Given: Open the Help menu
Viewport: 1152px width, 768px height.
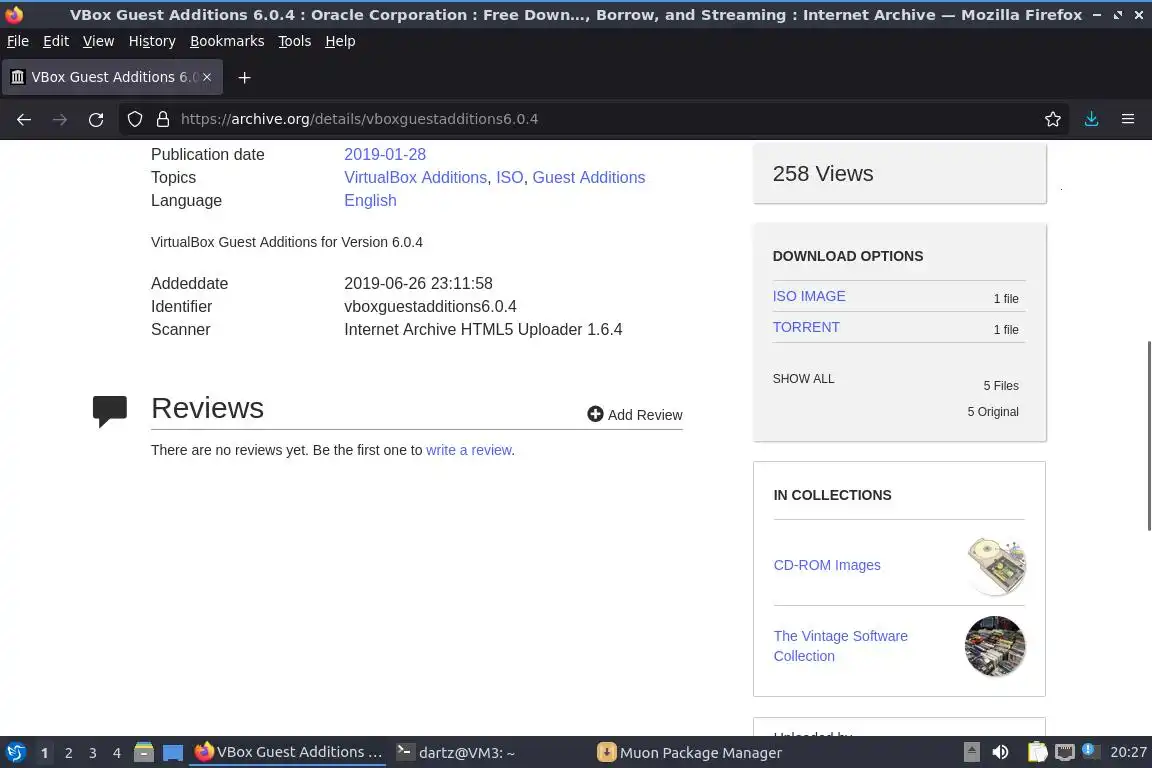Looking at the screenshot, I should (340, 41).
